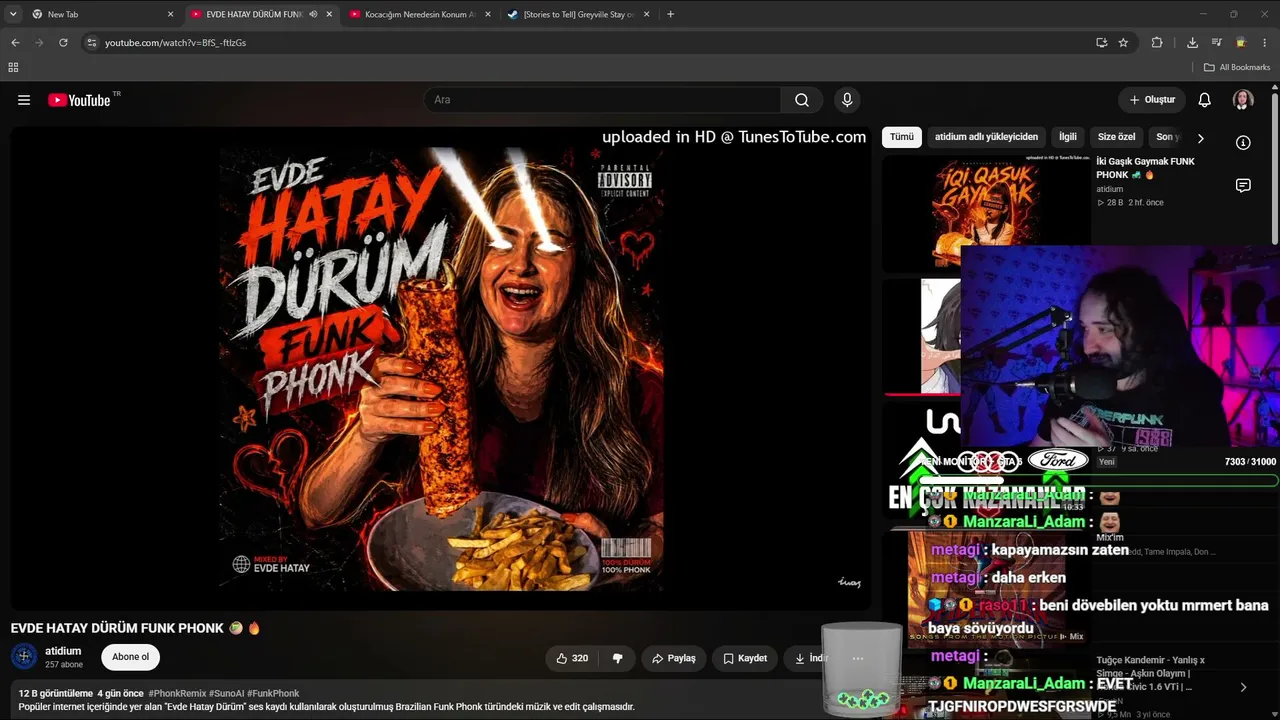Click the video title 'EVDE HATAY DÜRÜM FUNK PHONK'
This screenshot has width=1280, height=720.
[117, 628]
